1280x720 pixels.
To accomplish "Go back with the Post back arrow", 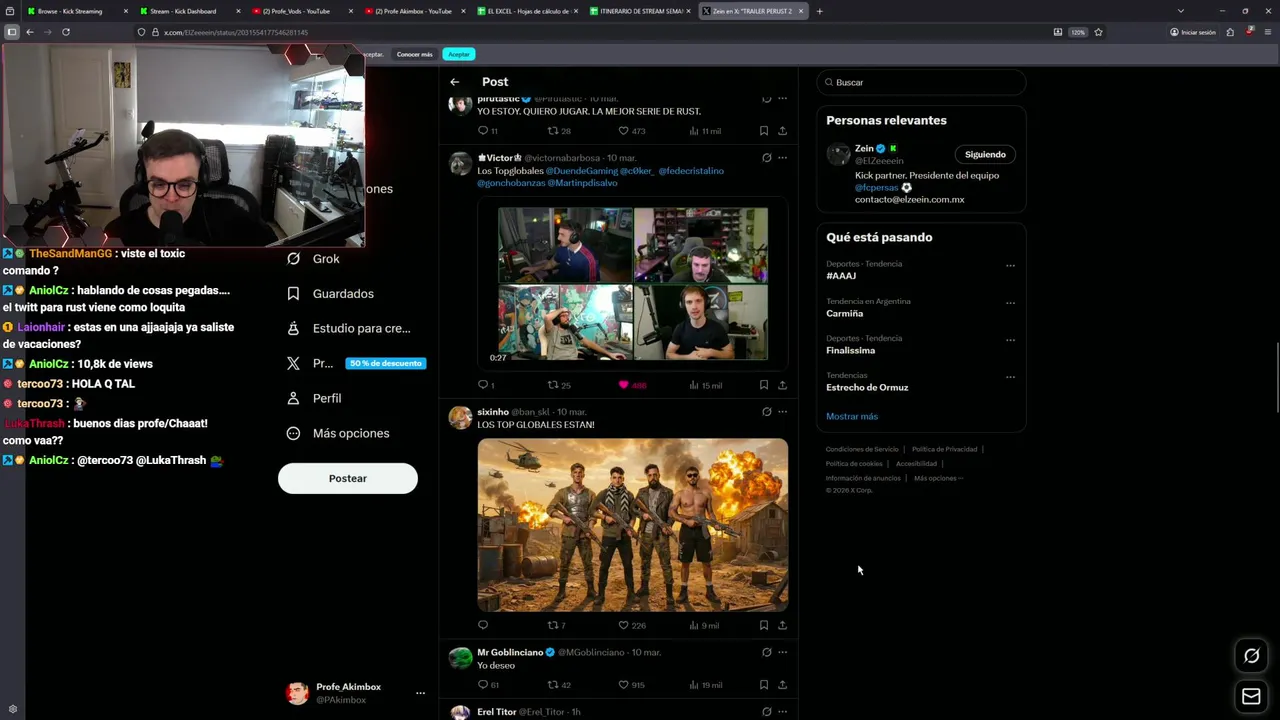I will [455, 82].
